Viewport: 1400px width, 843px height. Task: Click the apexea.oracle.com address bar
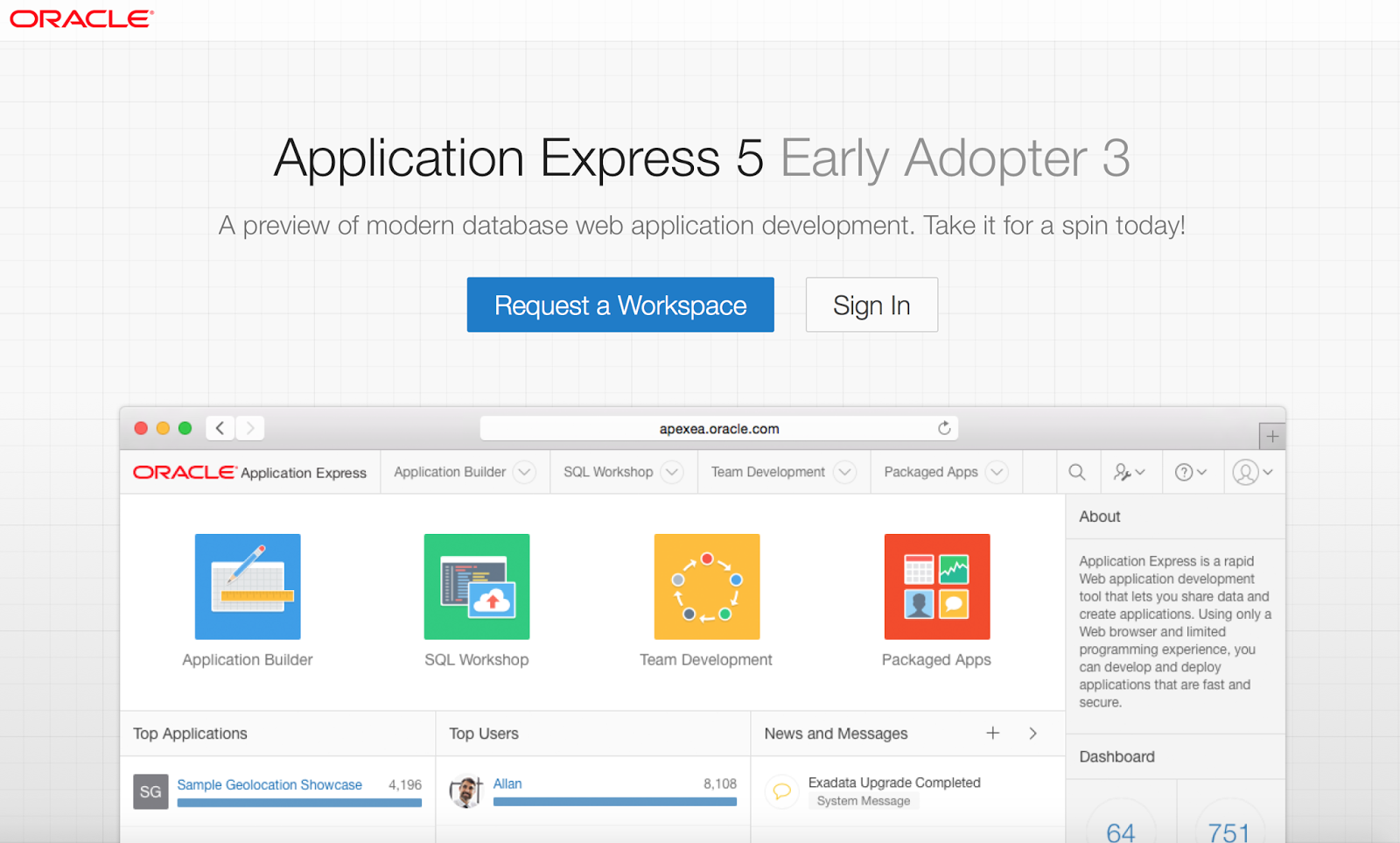[x=719, y=428]
